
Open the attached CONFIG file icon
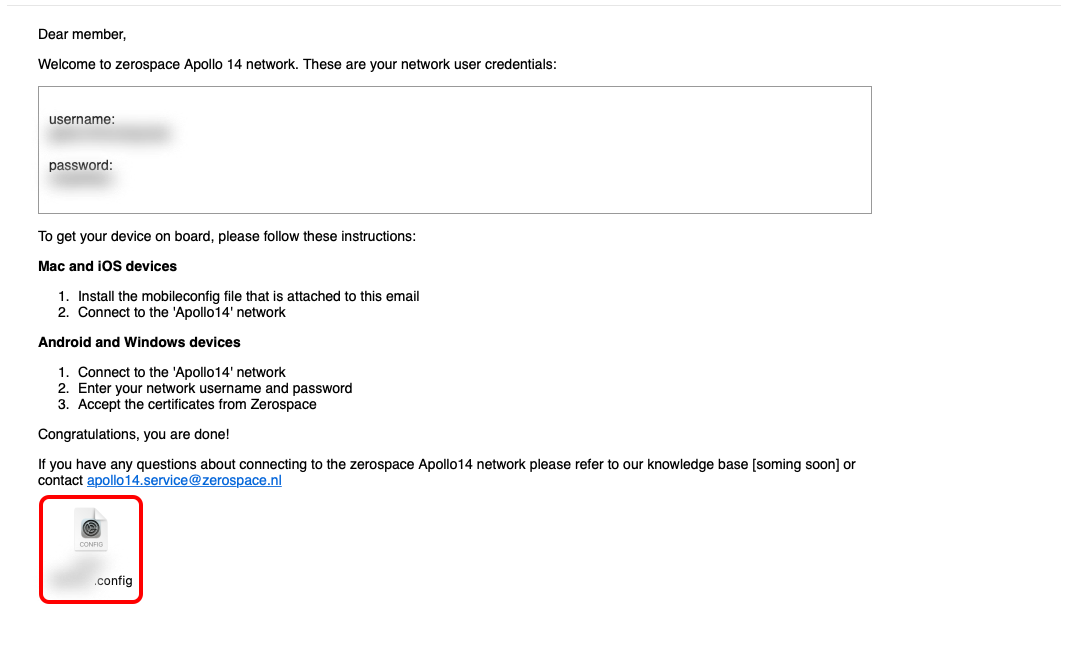click(x=91, y=529)
